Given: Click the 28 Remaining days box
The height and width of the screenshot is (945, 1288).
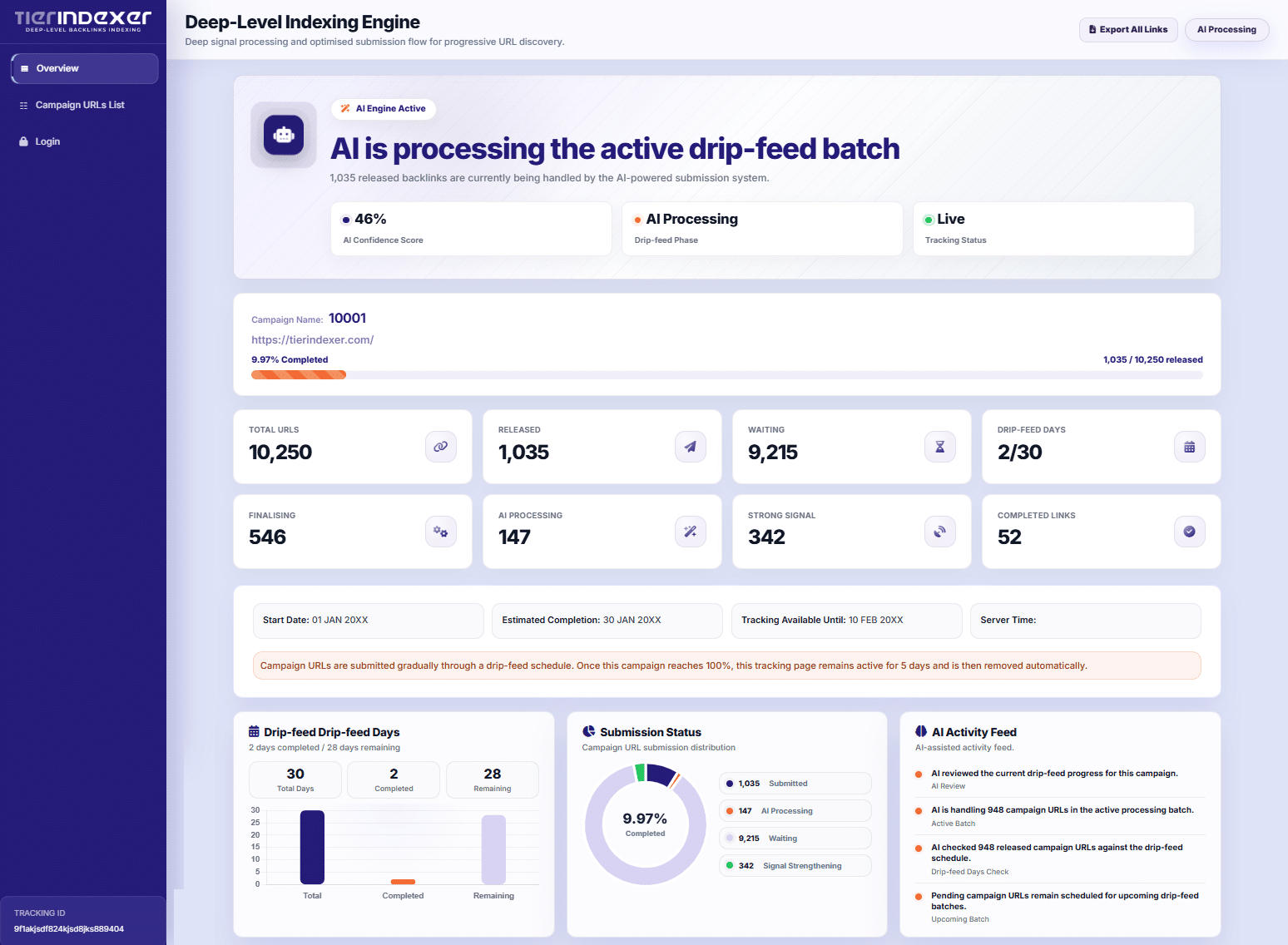Looking at the screenshot, I should point(493,780).
